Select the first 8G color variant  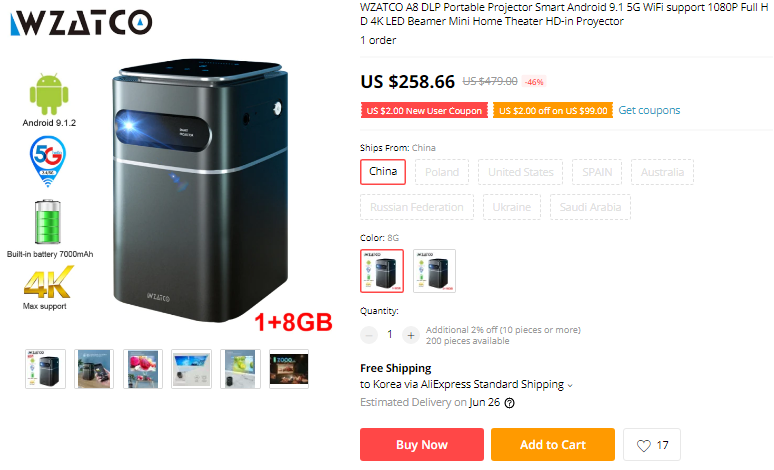pos(382,271)
